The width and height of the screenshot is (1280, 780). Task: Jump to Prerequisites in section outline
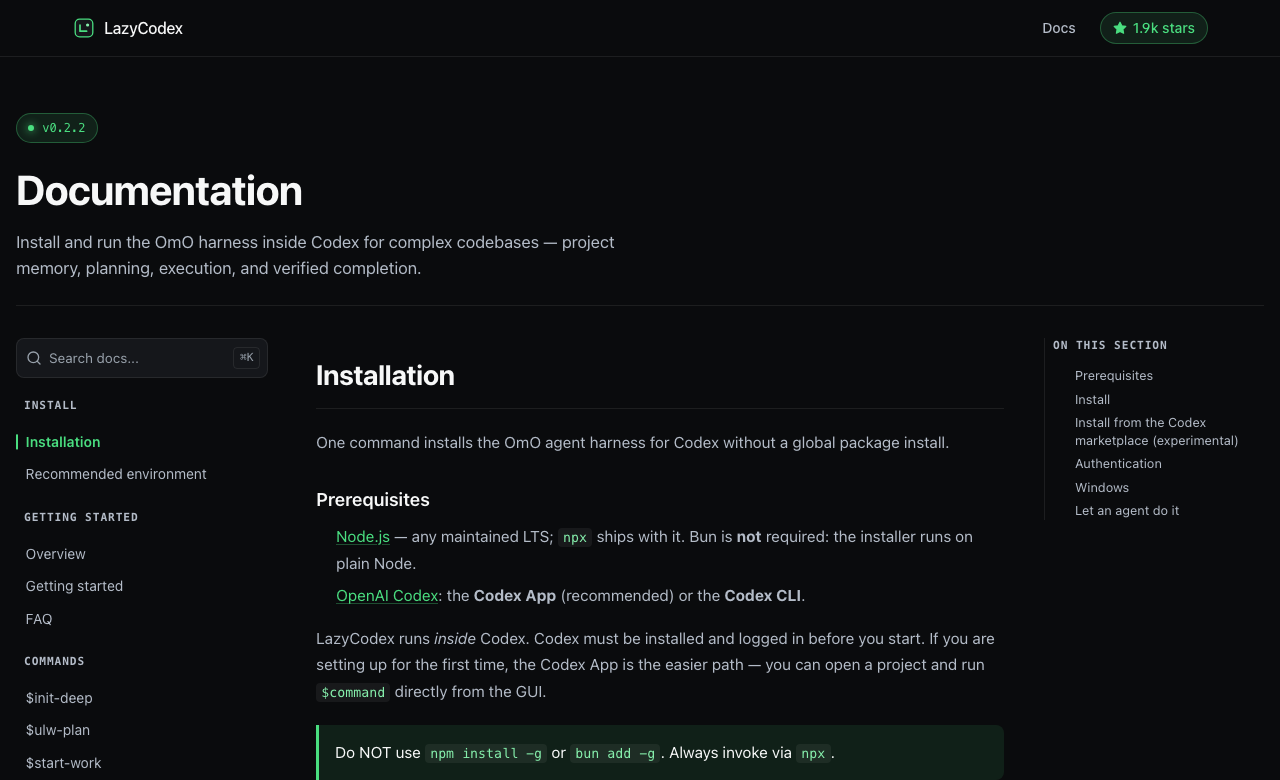1114,376
